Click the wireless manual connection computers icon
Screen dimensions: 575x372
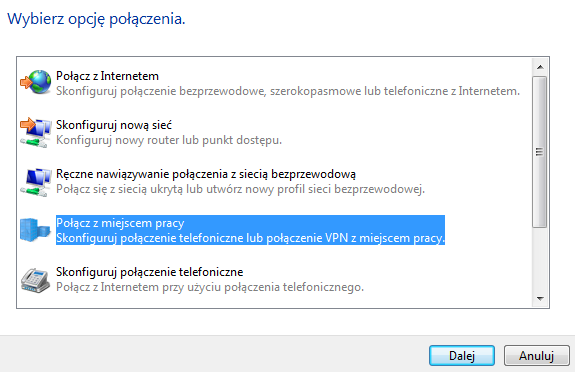coord(36,182)
